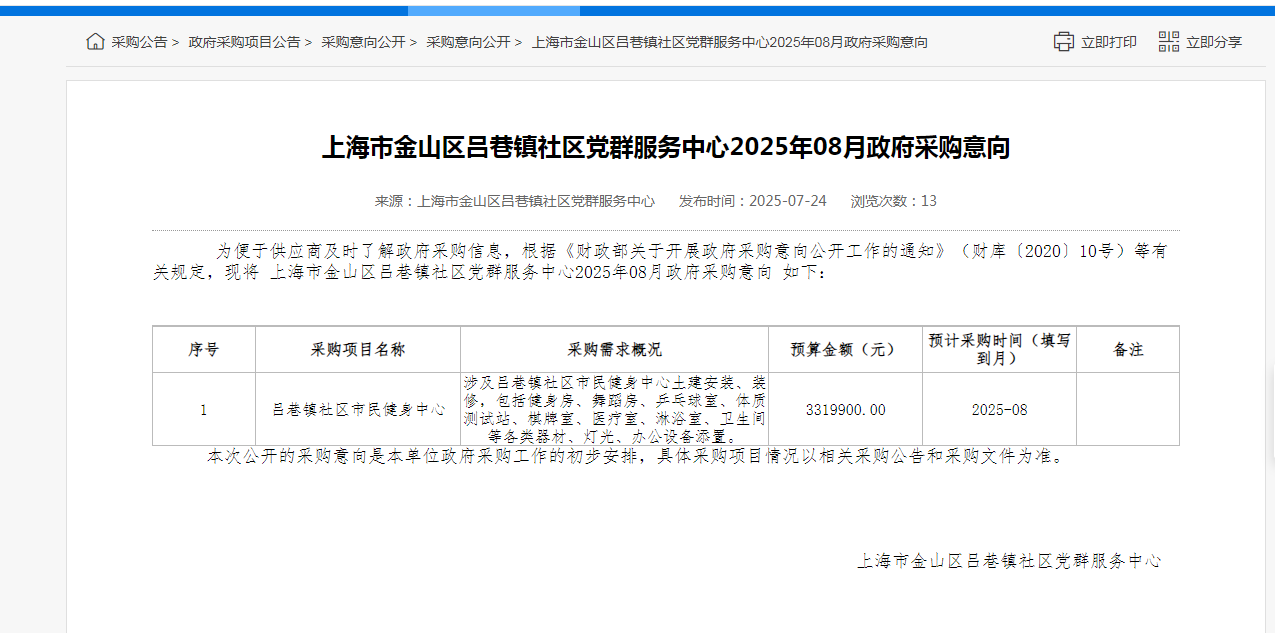This screenshot has width=1275, height=633.
Task: Click the 来源 source text
Action: pos(515,201)
